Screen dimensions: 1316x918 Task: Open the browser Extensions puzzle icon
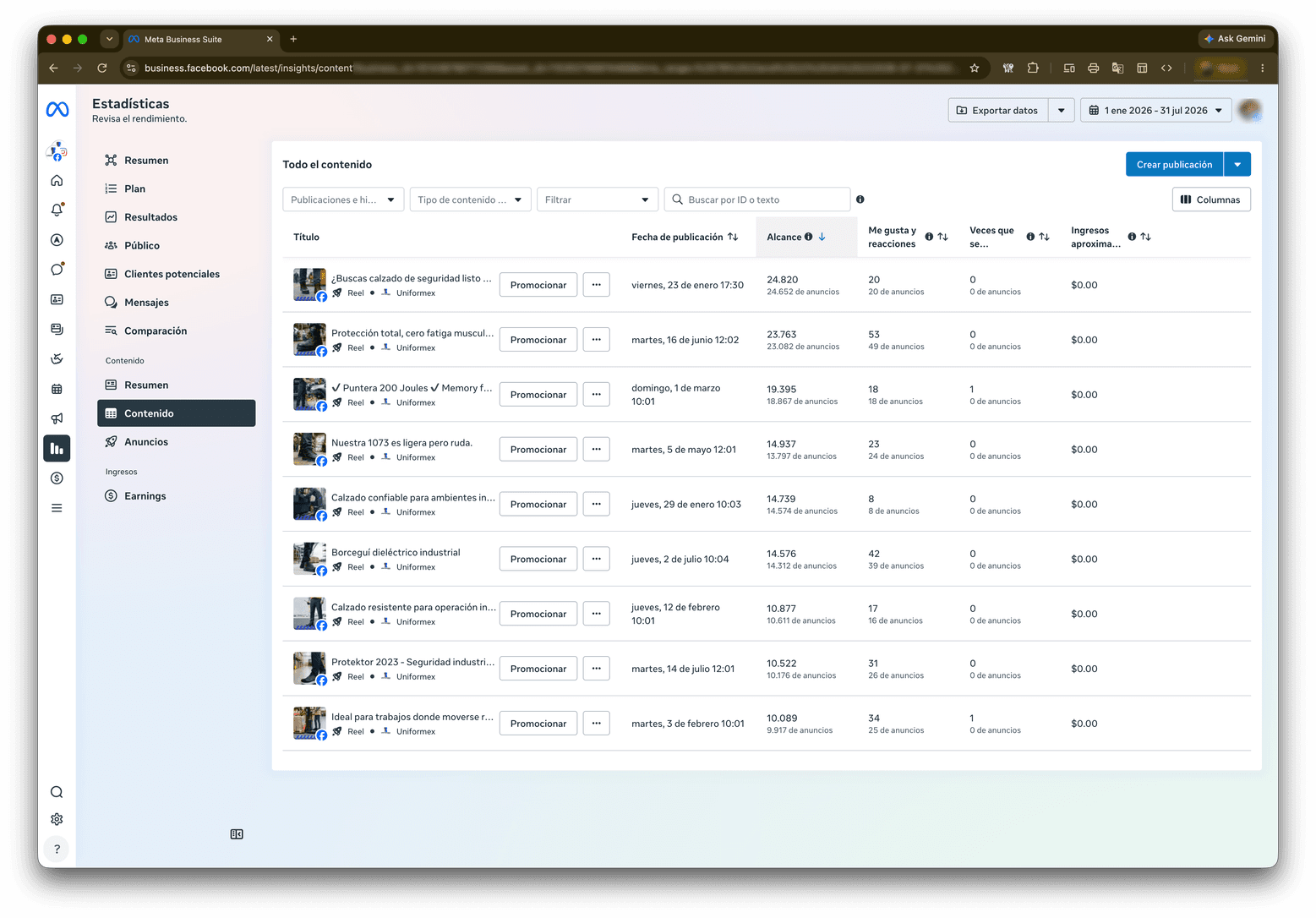[1033, 68]
